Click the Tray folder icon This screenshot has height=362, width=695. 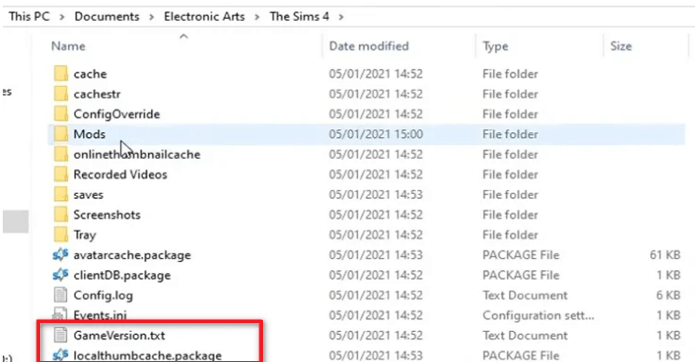pyautogui.click(x=61, y=234)
